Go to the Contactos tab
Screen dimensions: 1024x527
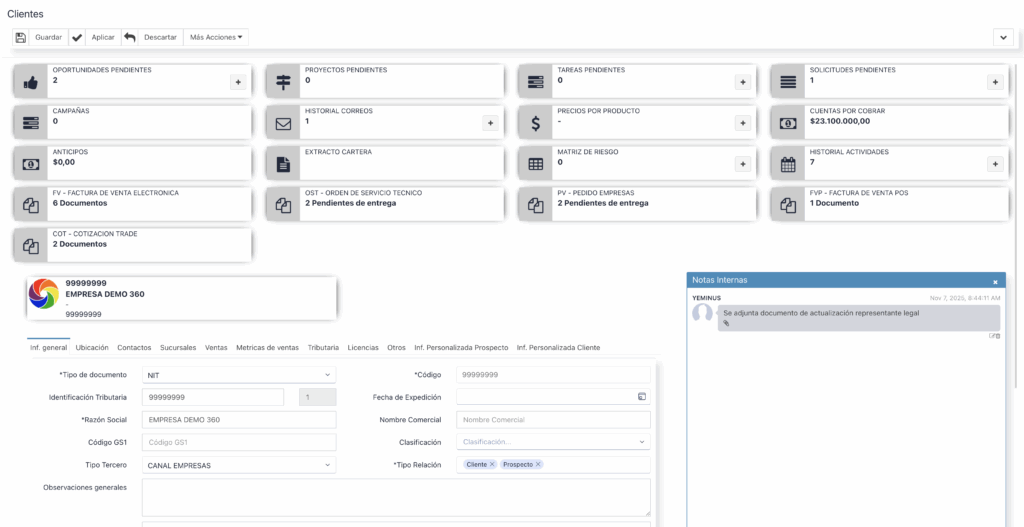[x=134, y=347]
